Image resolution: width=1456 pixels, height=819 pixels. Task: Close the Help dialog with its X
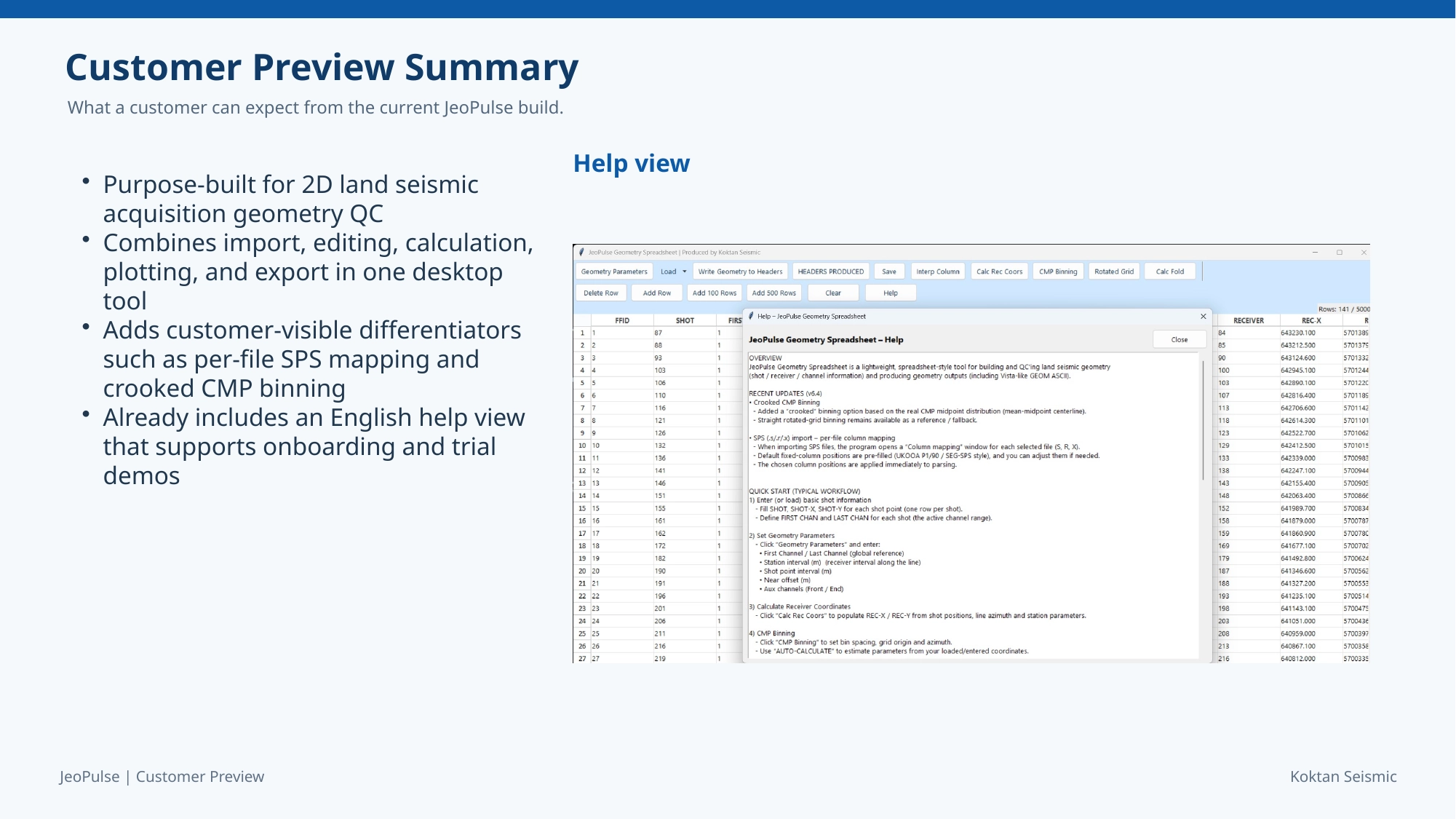pos(1204,316)
